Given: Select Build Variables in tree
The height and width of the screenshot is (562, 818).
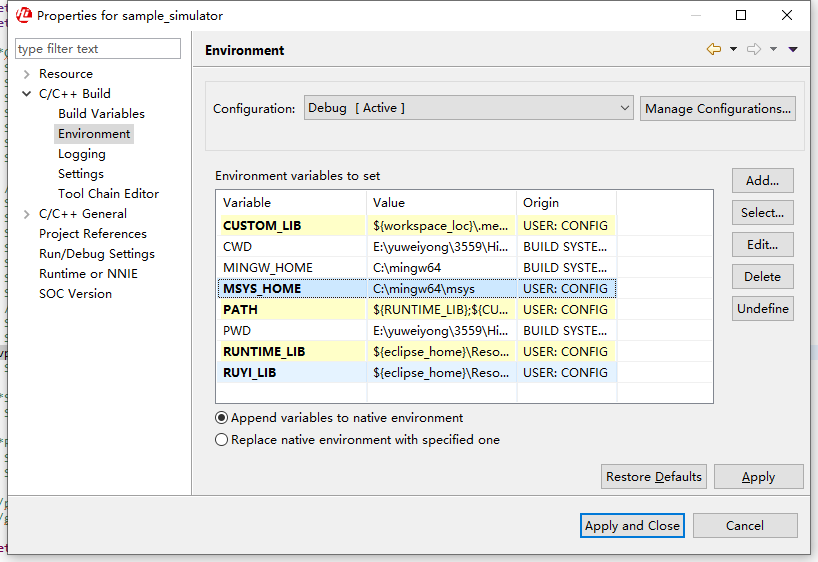Looking at the screenshot, I should [x=101, y=114].
